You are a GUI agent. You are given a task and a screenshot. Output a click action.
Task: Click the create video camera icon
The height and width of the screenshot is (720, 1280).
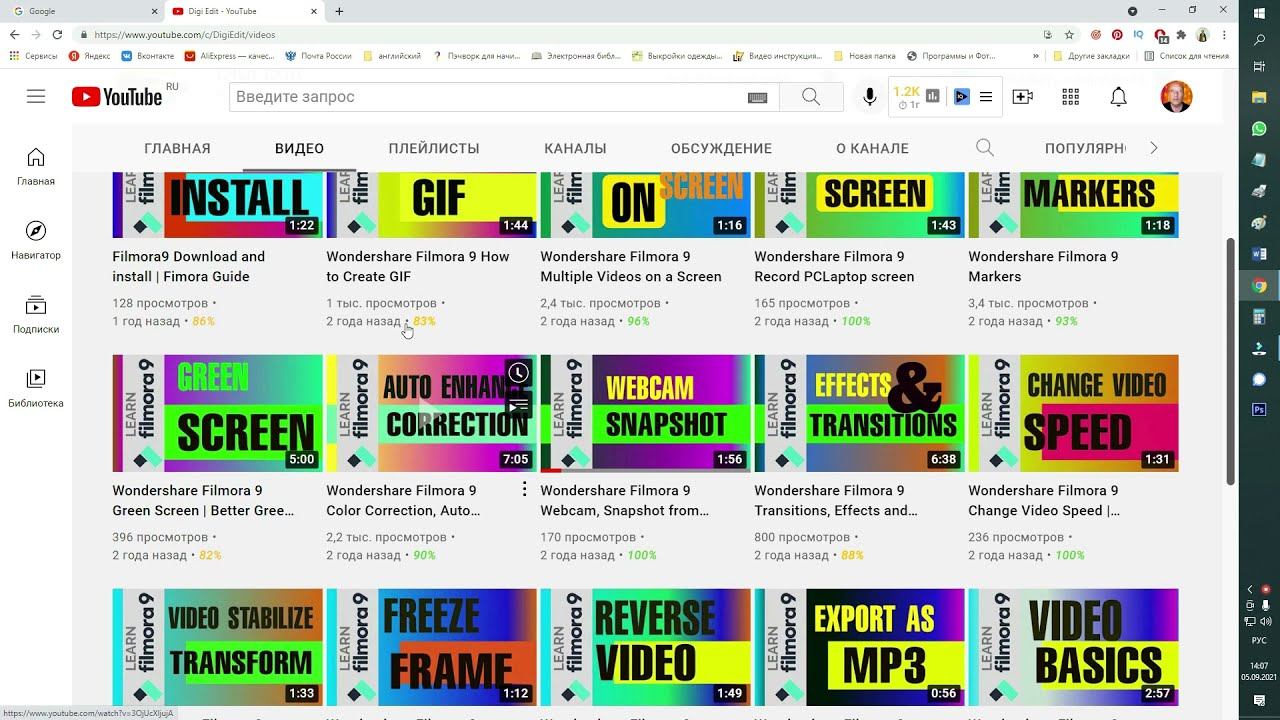(x=1022, y=97)
